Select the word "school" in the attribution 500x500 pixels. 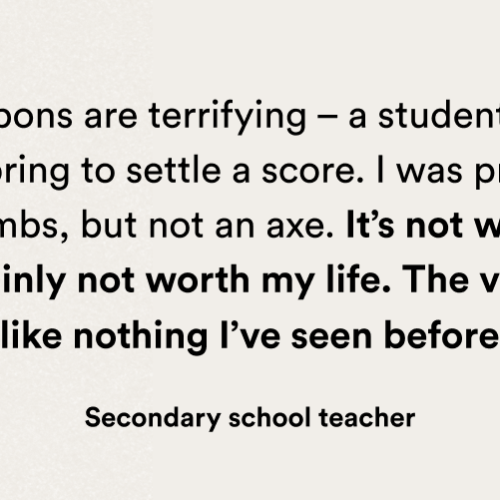pos(270,417)
